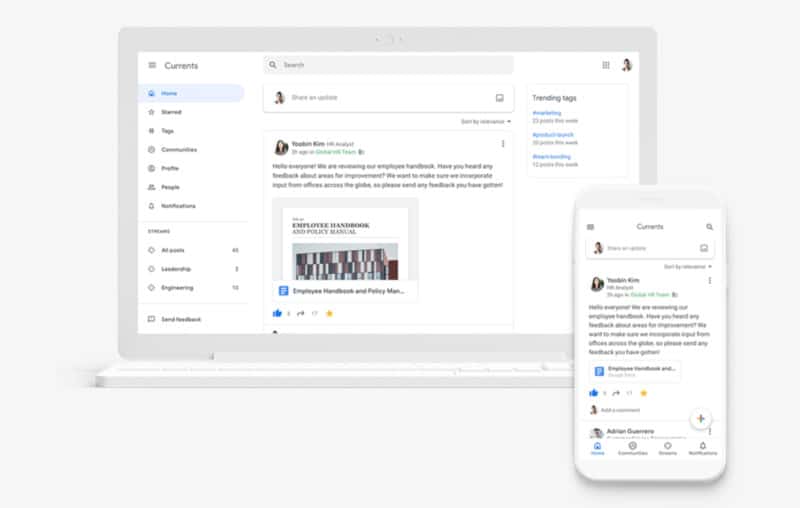Open the hamburger menu on the phone
Screen dimensions: 800x508
point(590,226)
